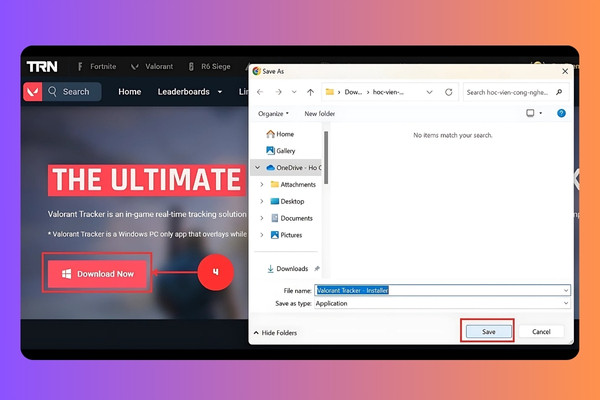This screenshot has width=600, height=400.
Task: Expand the Attachments folder node
Action: pos(262,184)
